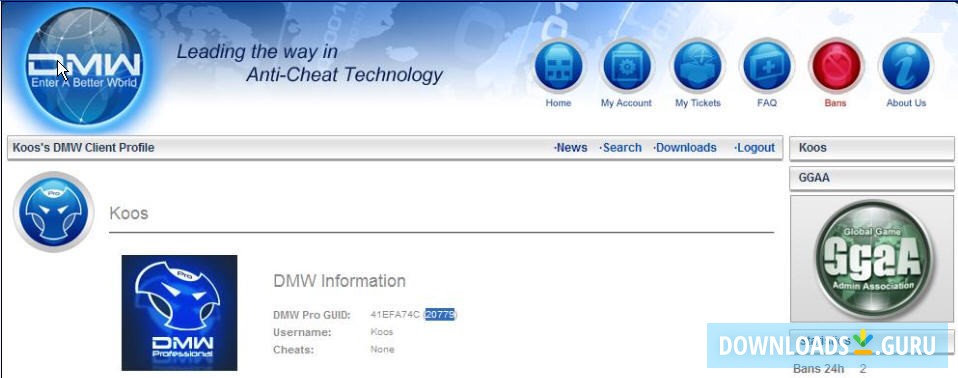This screenshot has height=378, width=958.
Task: Open the FAQ icon
Action: coord(766,66)
